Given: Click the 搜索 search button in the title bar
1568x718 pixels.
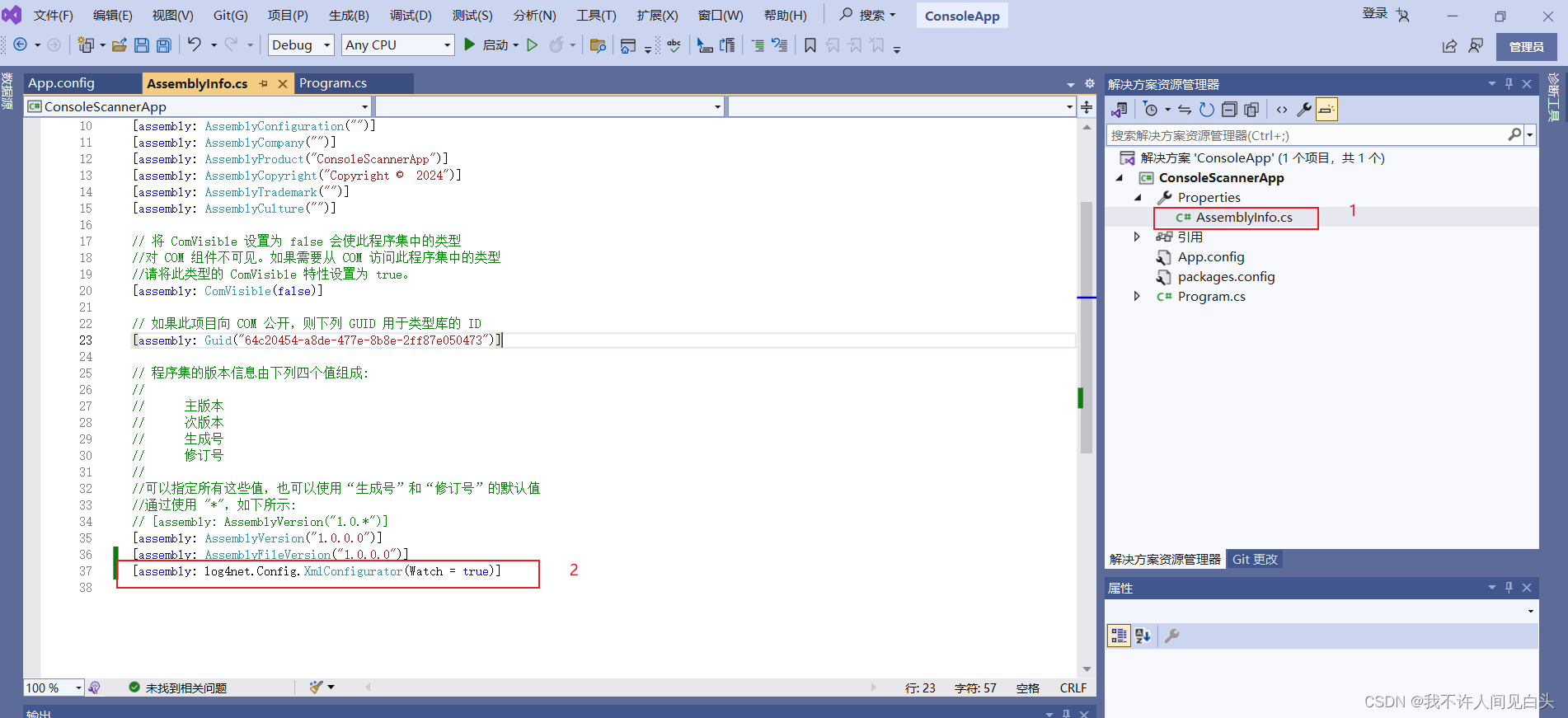Looking at the screenshot, I should coord(867,15).
